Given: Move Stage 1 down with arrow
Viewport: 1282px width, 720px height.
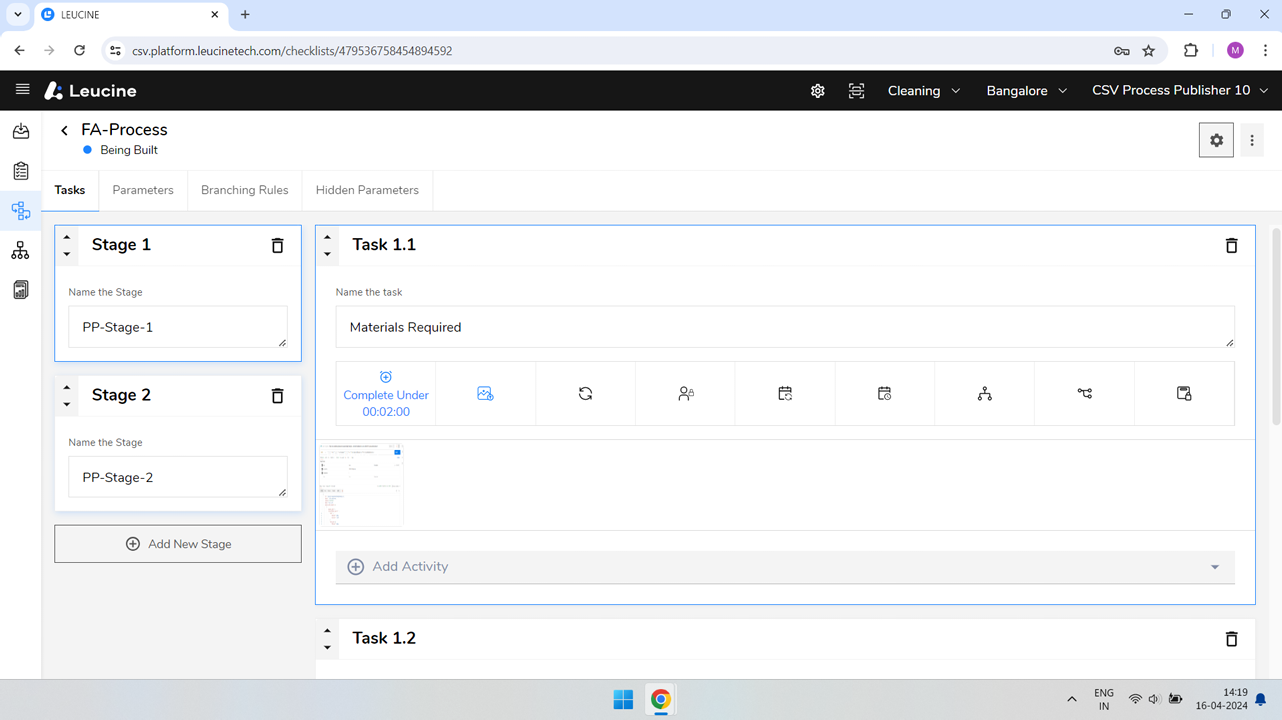Looking at the screenshot, I should (x=67, y=254).
